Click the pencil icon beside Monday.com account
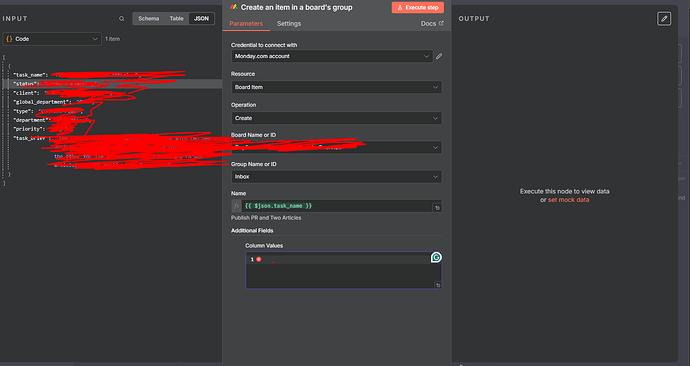Viewport: 690px width, 366px height. click(439, 56)
